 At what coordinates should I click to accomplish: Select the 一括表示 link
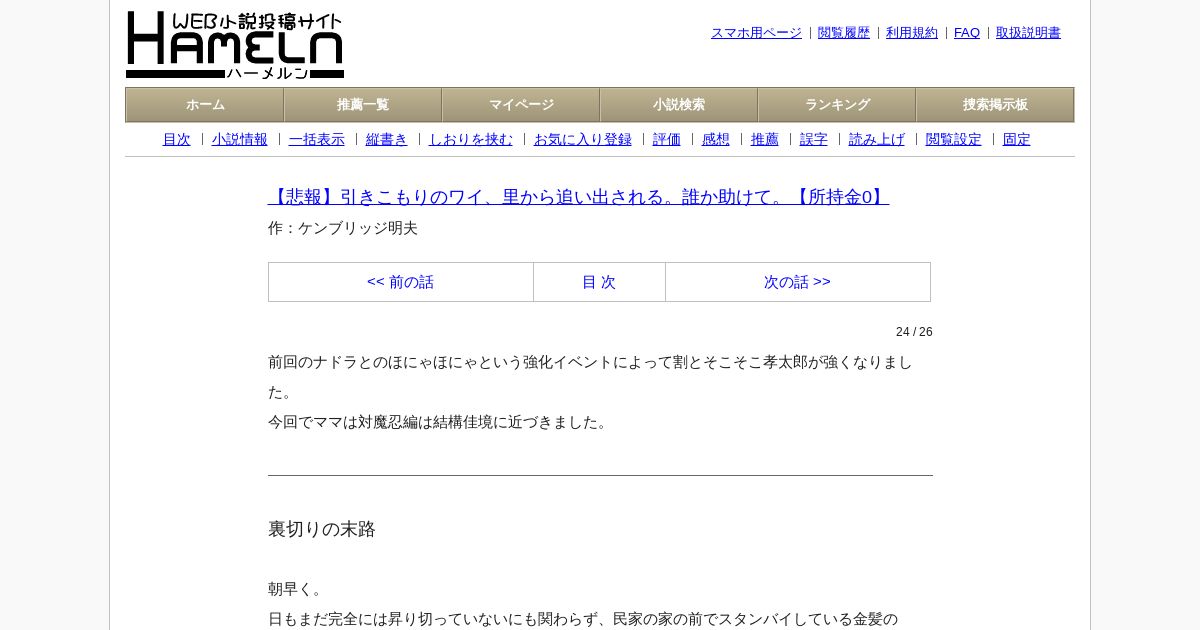(x=317, y=140)
